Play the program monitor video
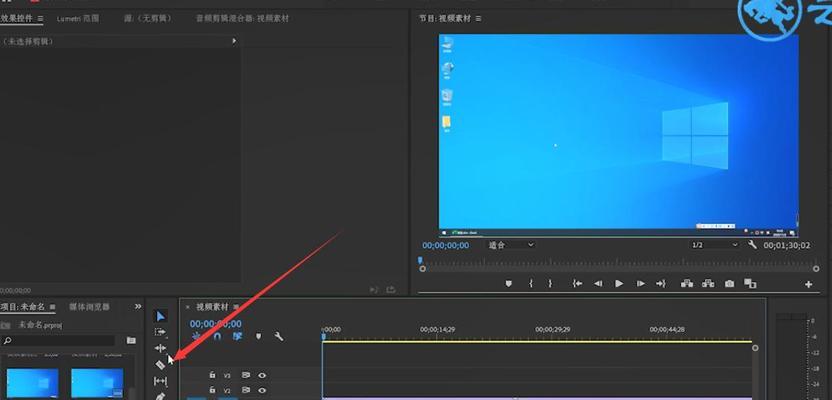 click(x=619, y=284)
